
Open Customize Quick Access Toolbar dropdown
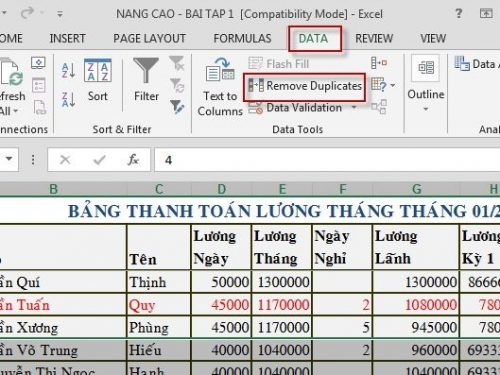60,14
